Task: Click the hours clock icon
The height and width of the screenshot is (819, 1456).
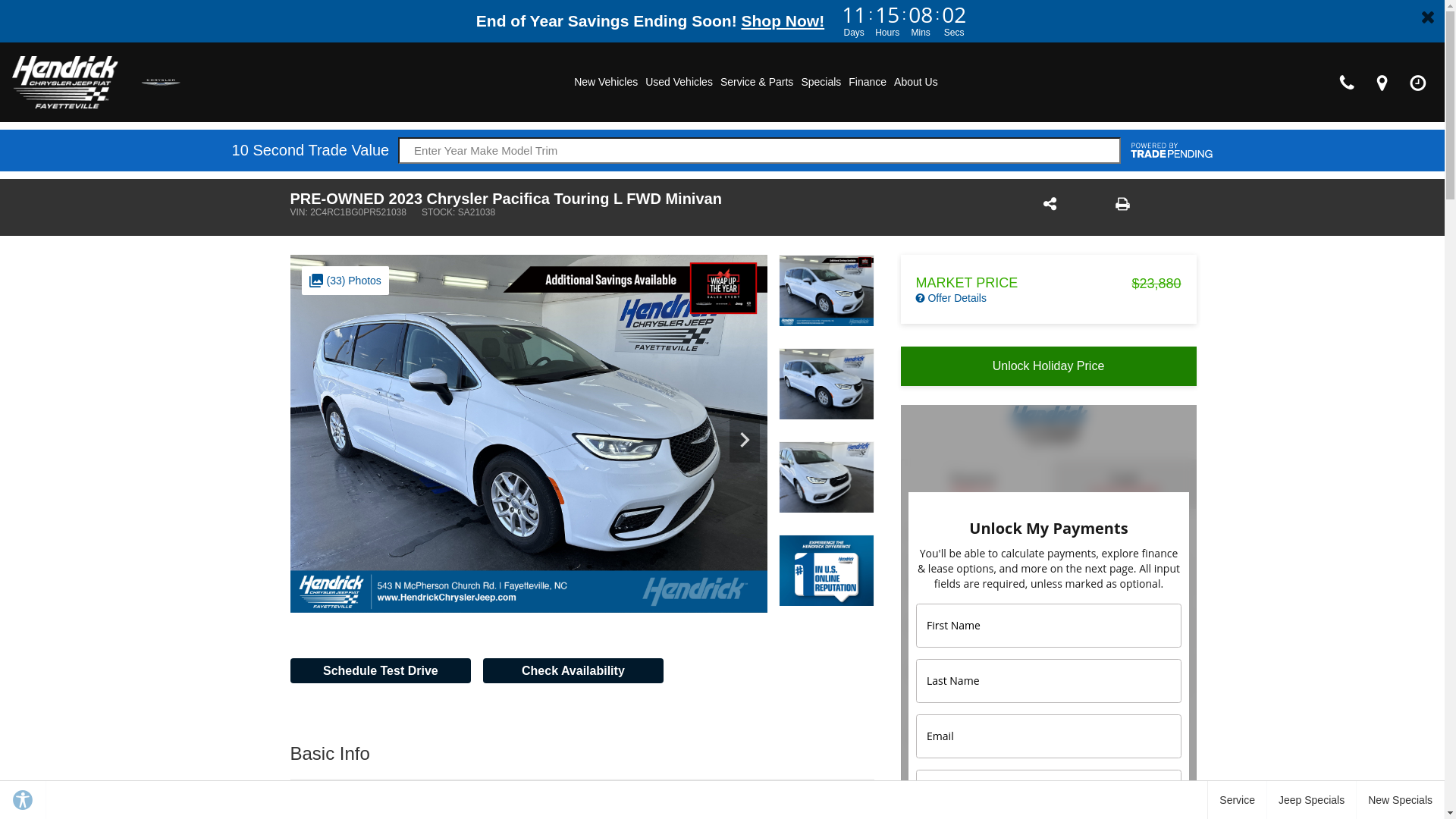Action: tap(1417, 83)
